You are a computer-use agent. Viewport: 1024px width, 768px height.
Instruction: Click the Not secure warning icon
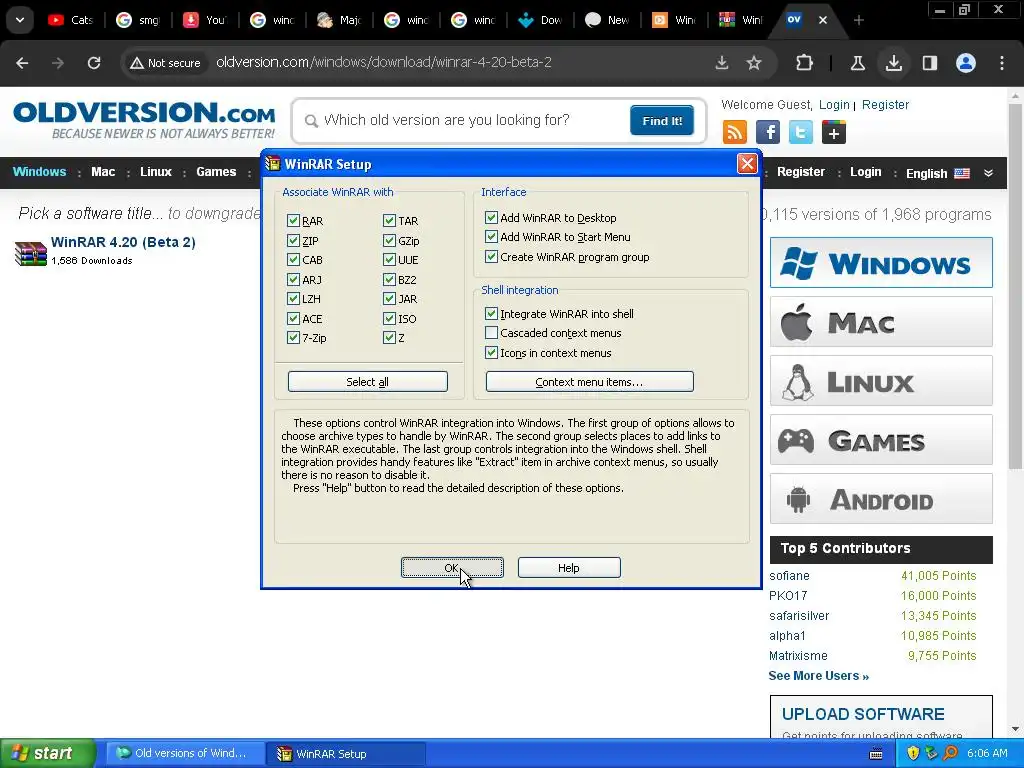pos(136,63)
